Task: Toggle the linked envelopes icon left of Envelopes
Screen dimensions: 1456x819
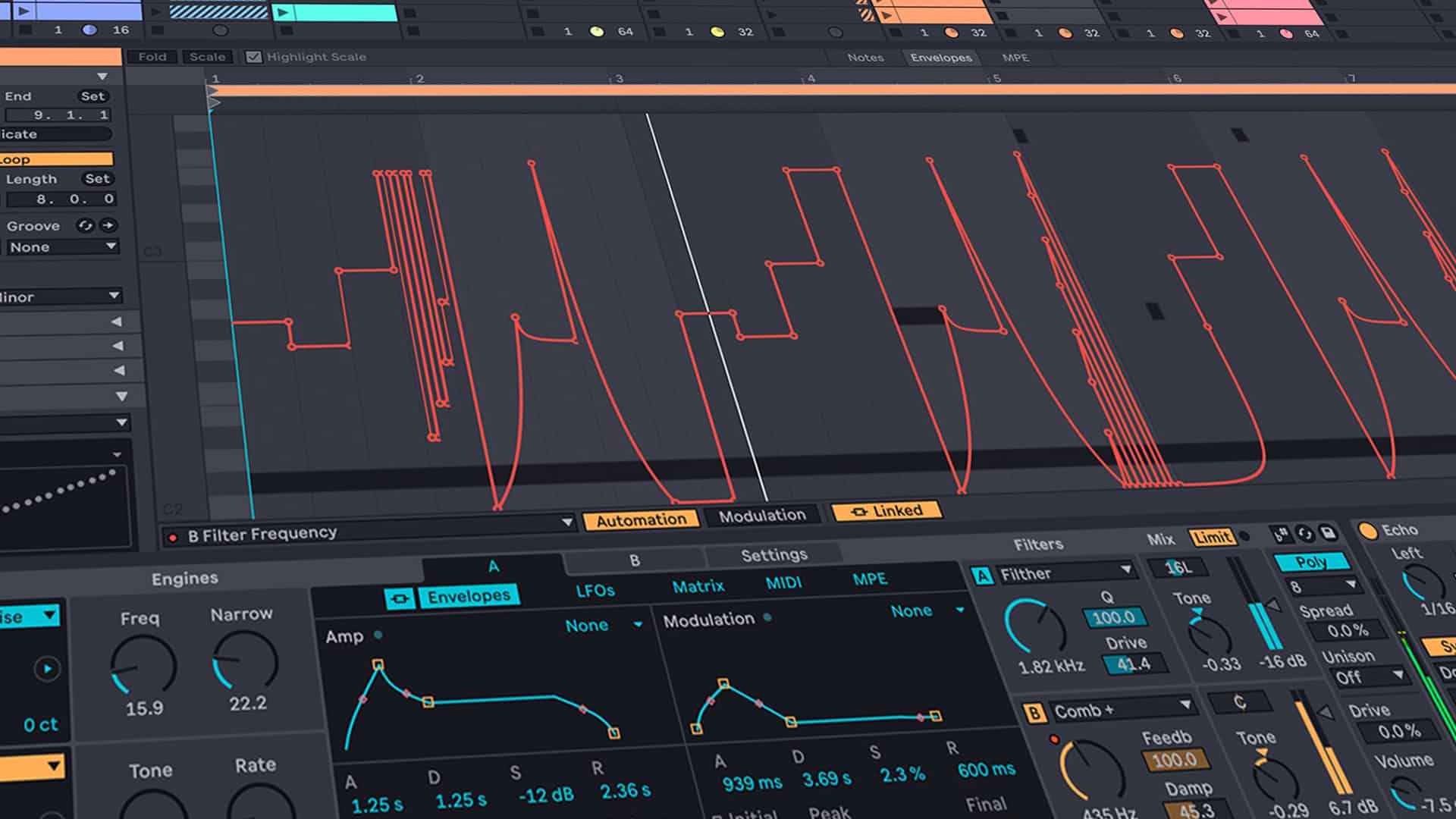Action: 400,598
